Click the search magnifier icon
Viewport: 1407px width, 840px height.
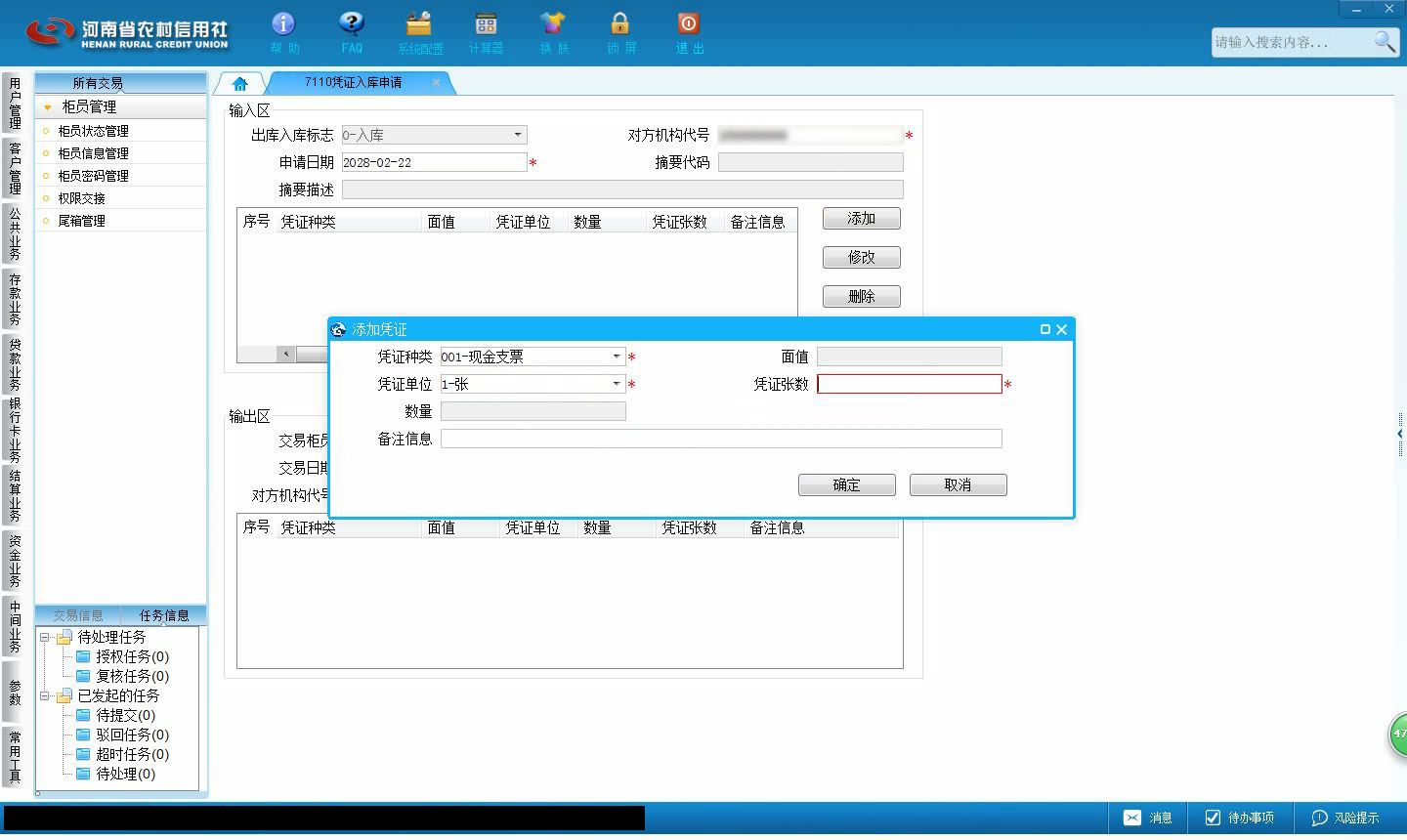(x=1385, y=41)
